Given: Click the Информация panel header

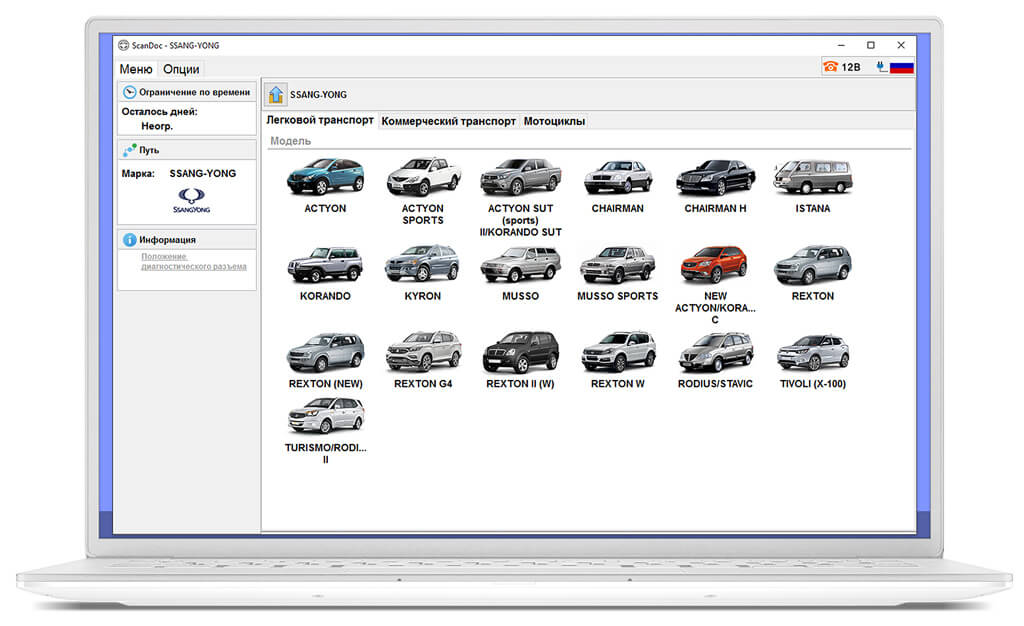Looking at the screenshot, I should coord(187,240).
